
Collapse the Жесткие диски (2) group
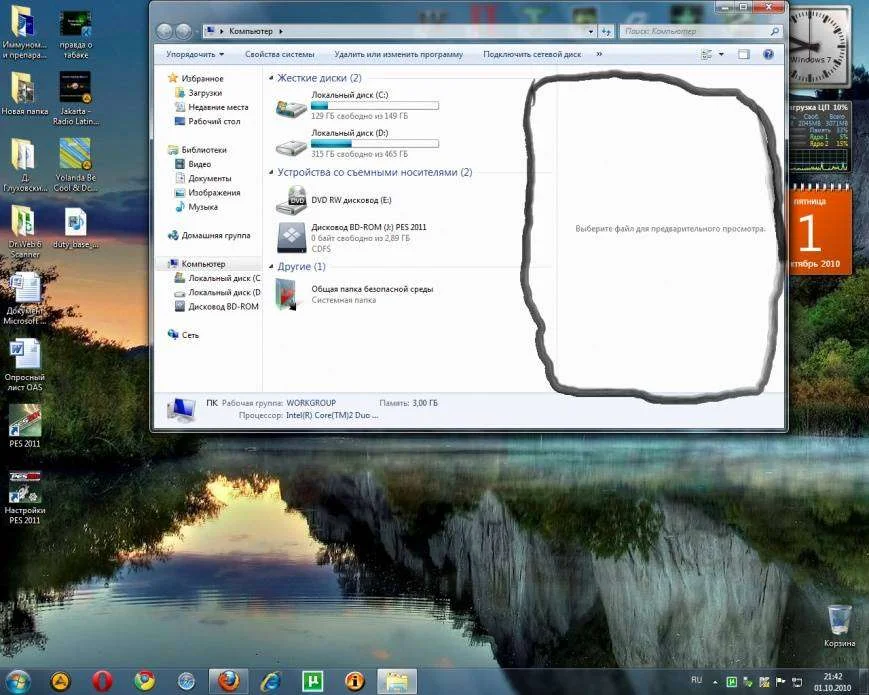click(270, 78)
